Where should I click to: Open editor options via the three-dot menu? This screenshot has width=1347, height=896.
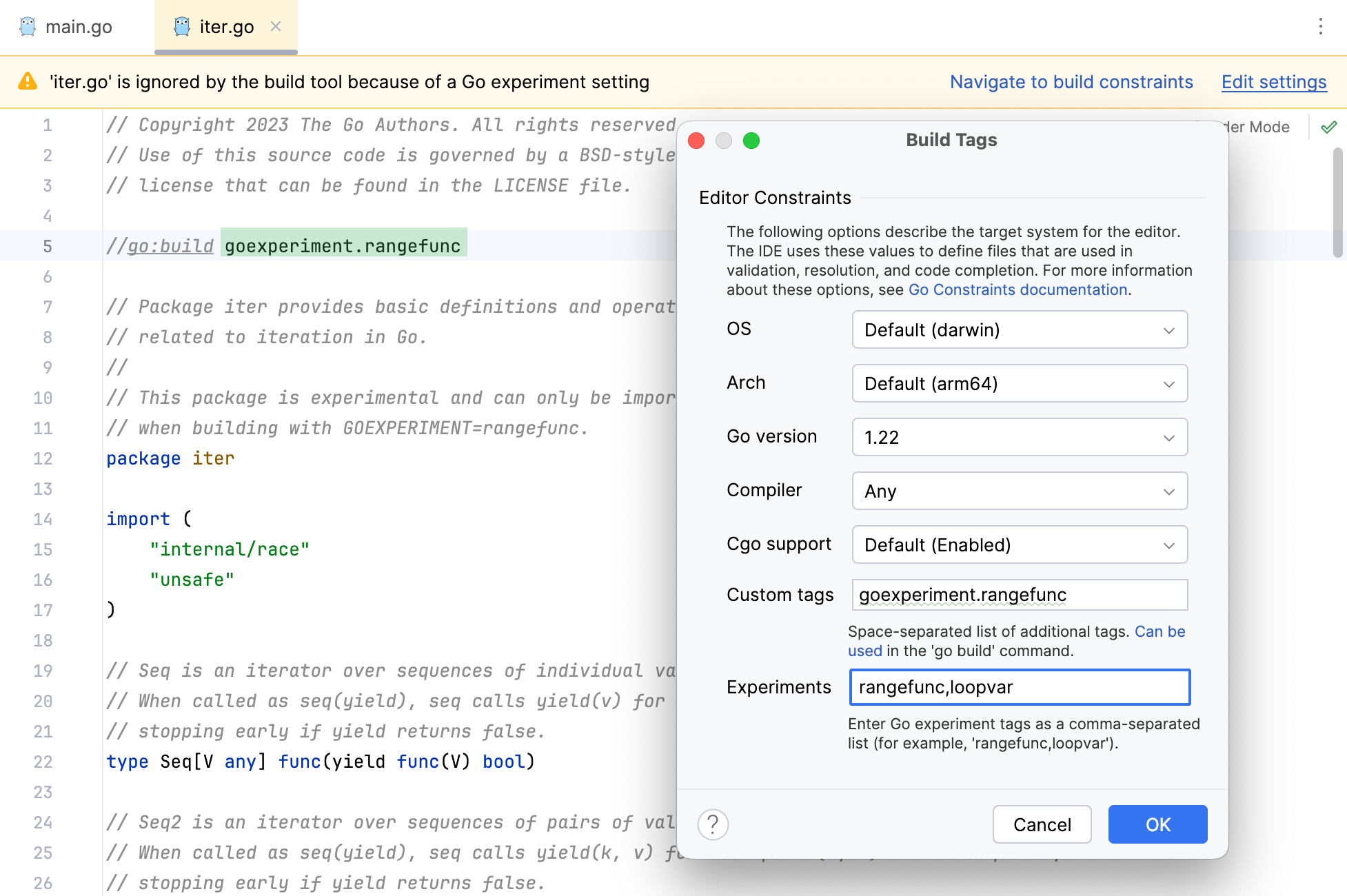[1320, 27]
